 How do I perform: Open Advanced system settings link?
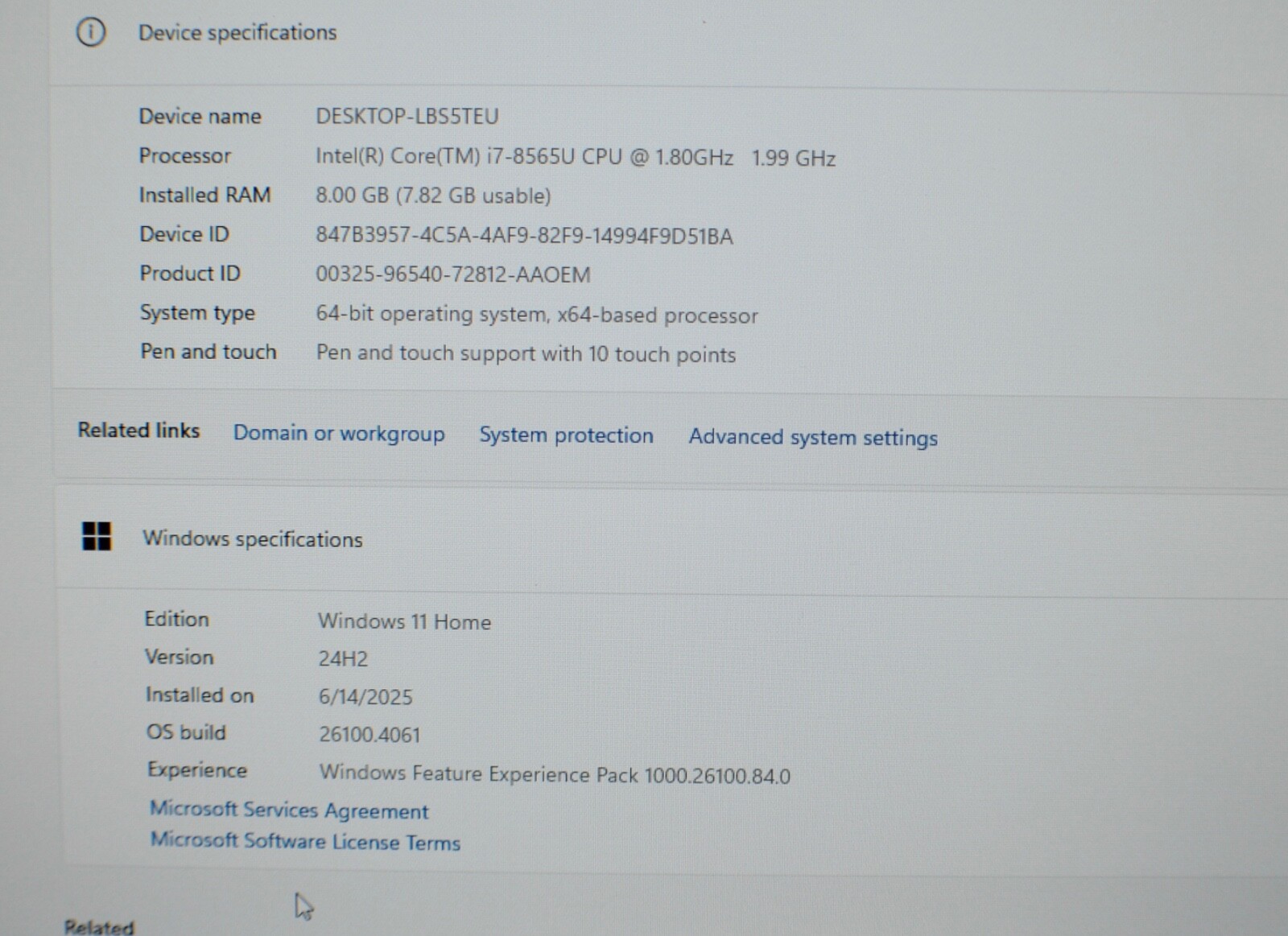pos(813,437)
